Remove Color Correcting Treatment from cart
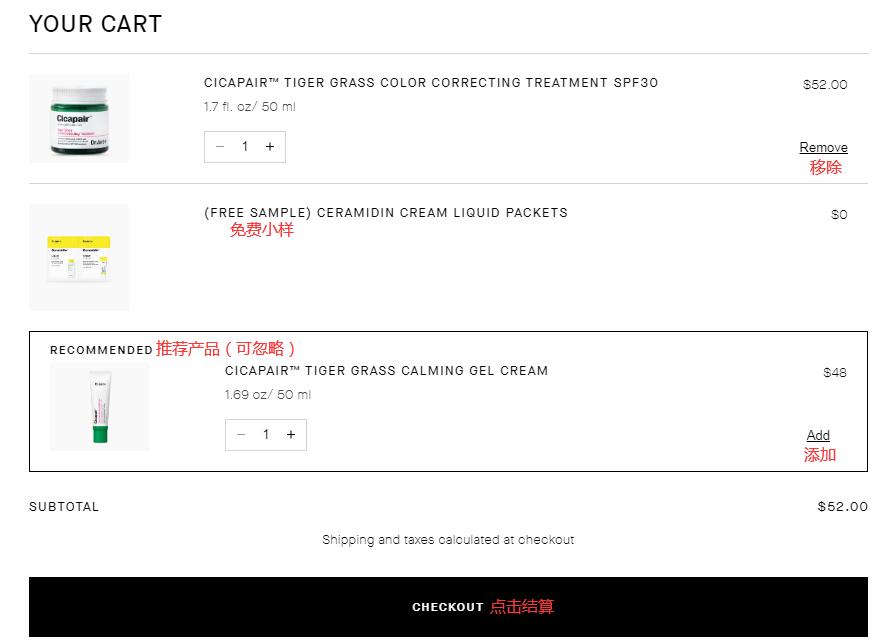 coord(823,147)
